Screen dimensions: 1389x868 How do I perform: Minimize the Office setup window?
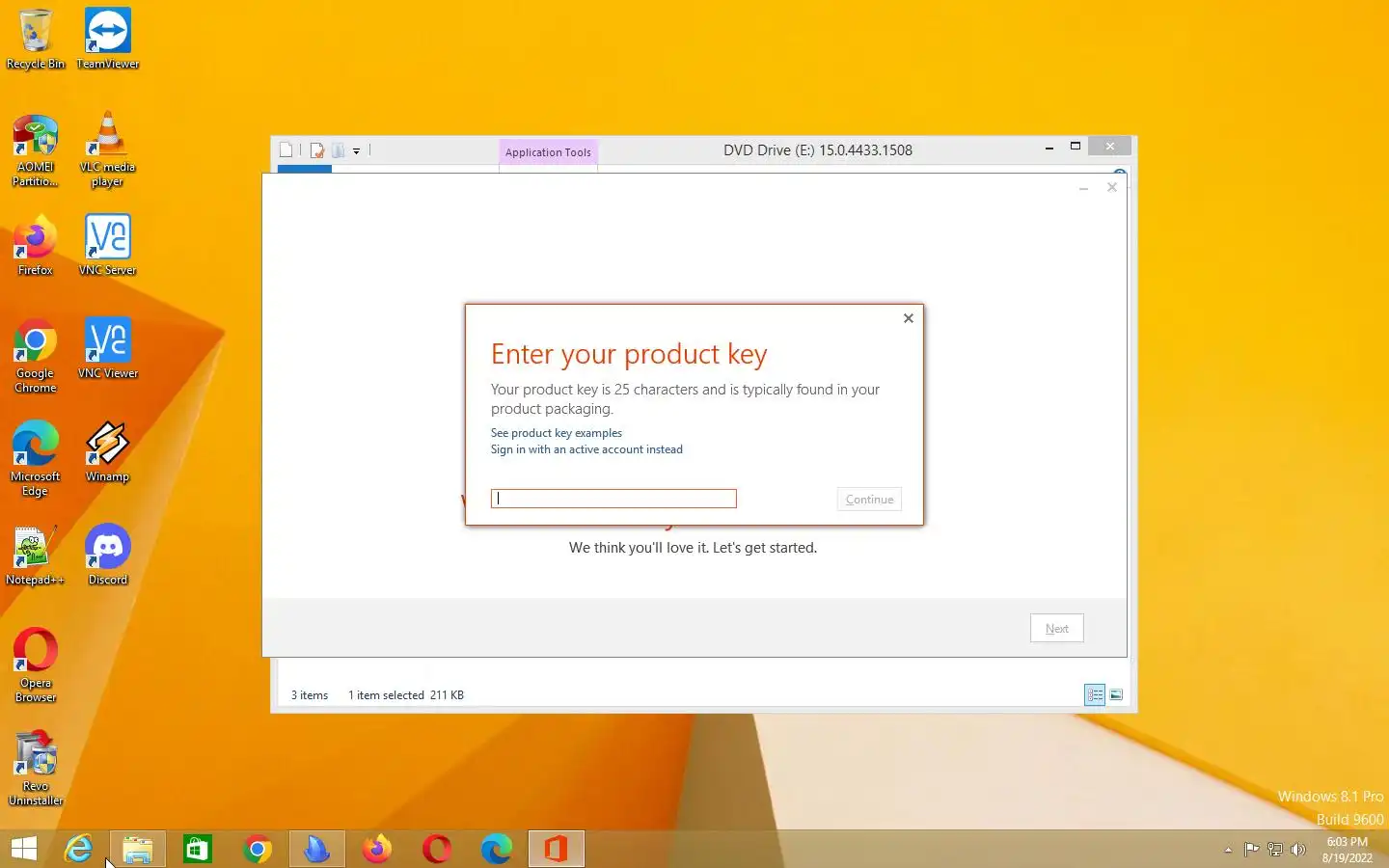coord(1084,188)
